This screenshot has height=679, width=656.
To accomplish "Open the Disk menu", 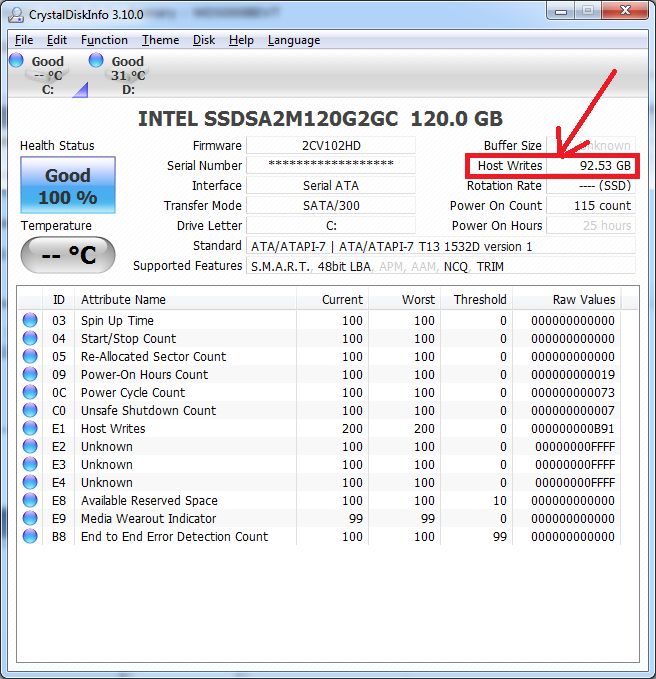I will click(x=204, y=40).
